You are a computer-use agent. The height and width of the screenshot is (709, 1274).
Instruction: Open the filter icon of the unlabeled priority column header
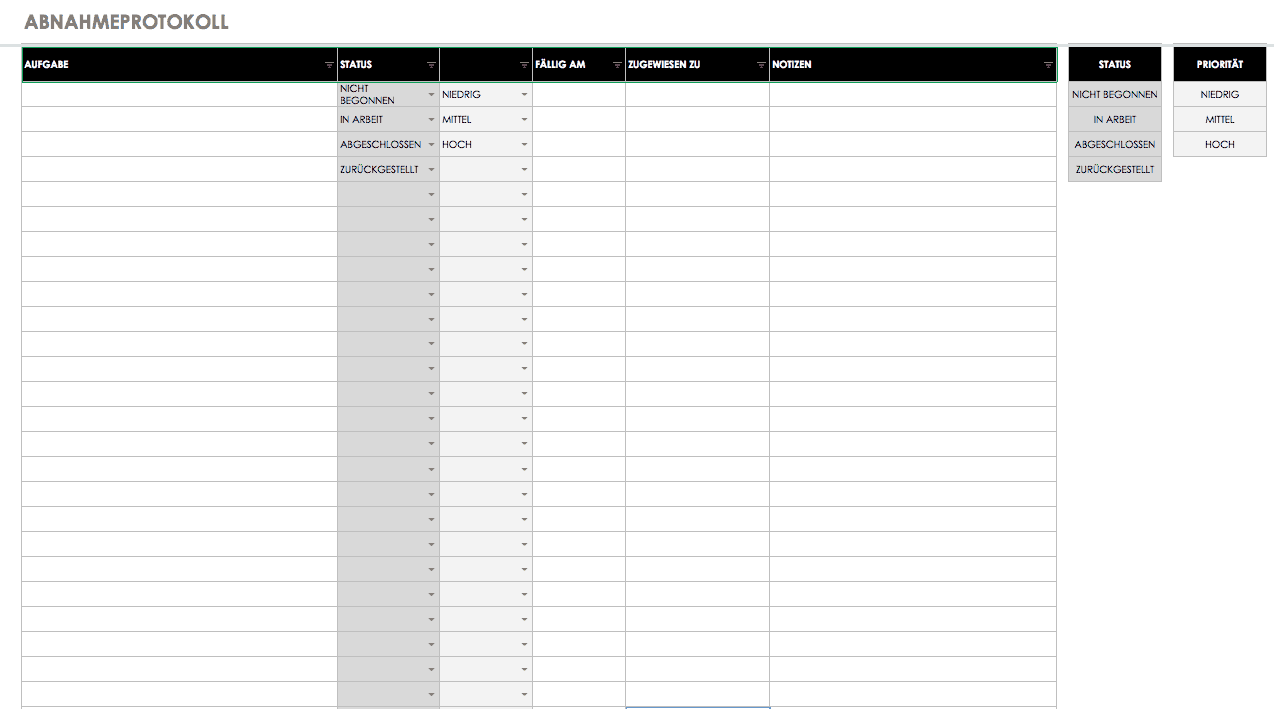coord(524,65)
